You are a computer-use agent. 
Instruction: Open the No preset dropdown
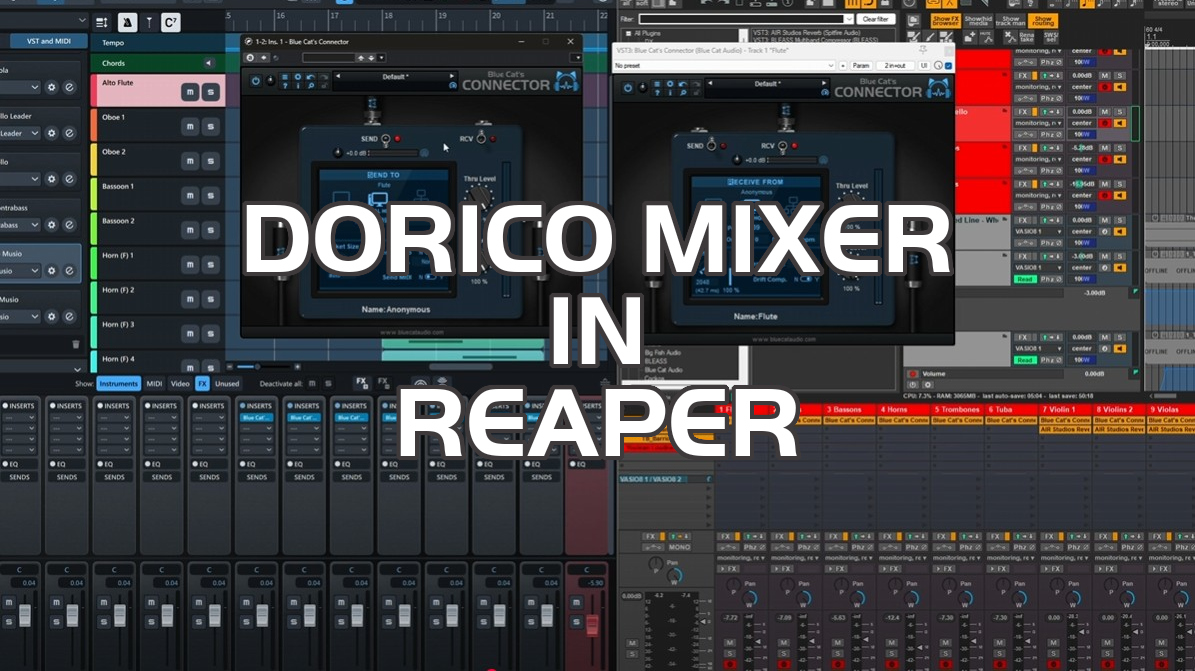(724, 66)
